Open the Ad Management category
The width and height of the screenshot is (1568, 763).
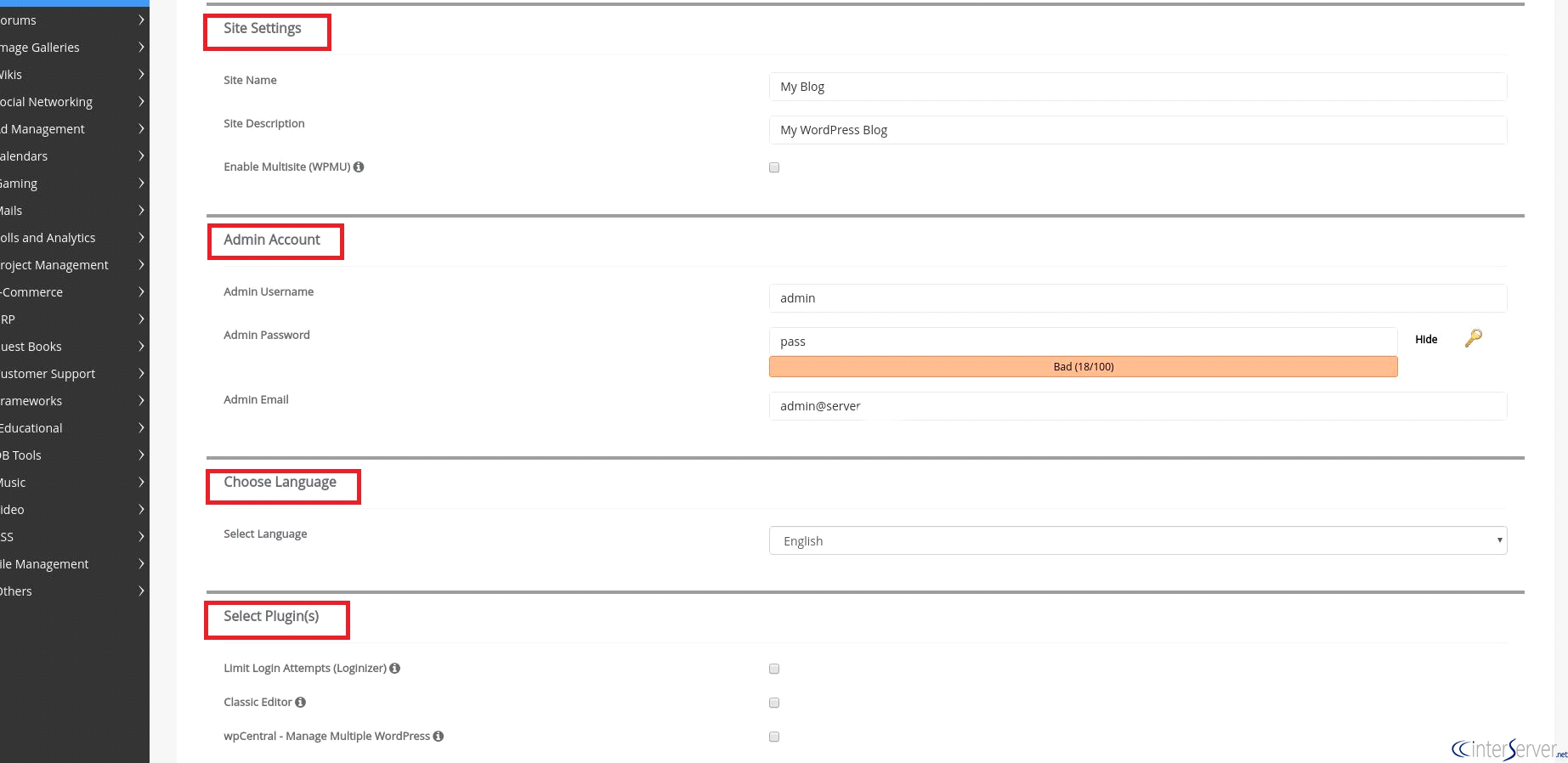(75, 129)
